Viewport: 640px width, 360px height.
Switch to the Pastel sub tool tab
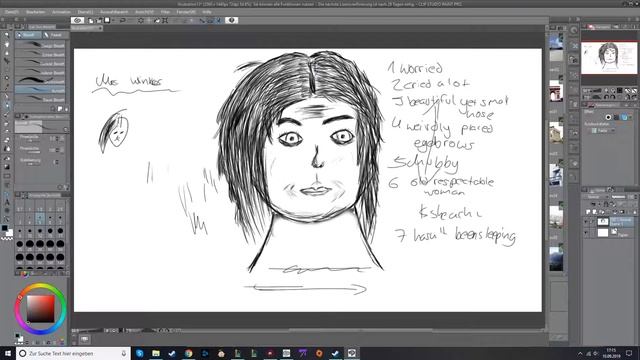55,35
